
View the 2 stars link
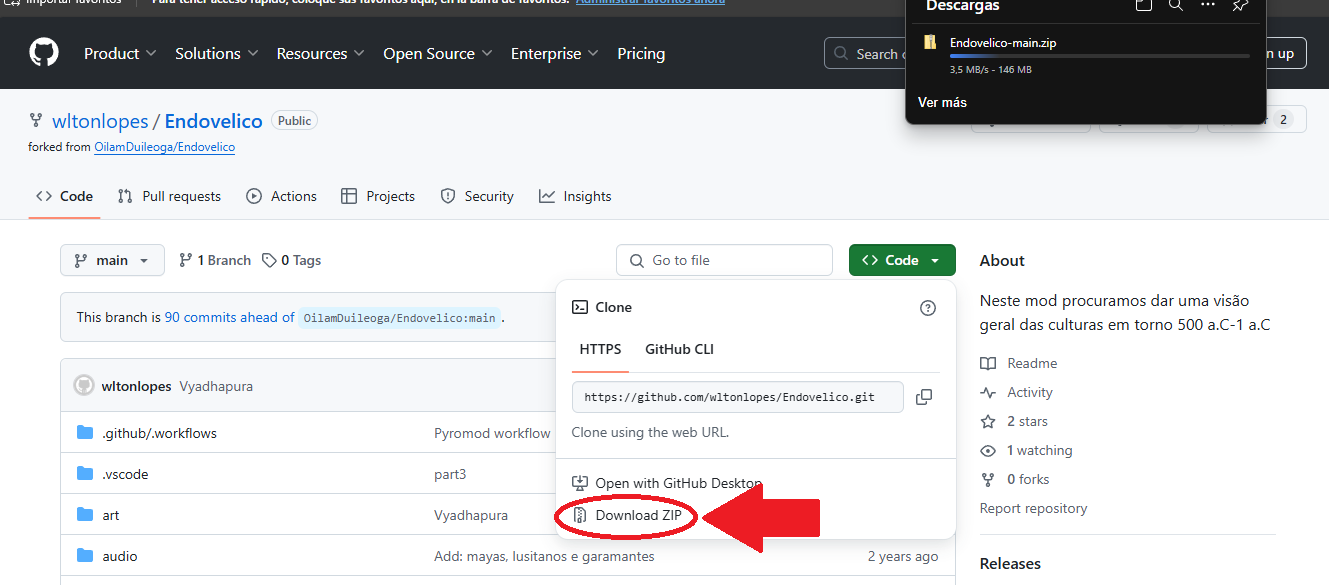[x=1014, y=421]
